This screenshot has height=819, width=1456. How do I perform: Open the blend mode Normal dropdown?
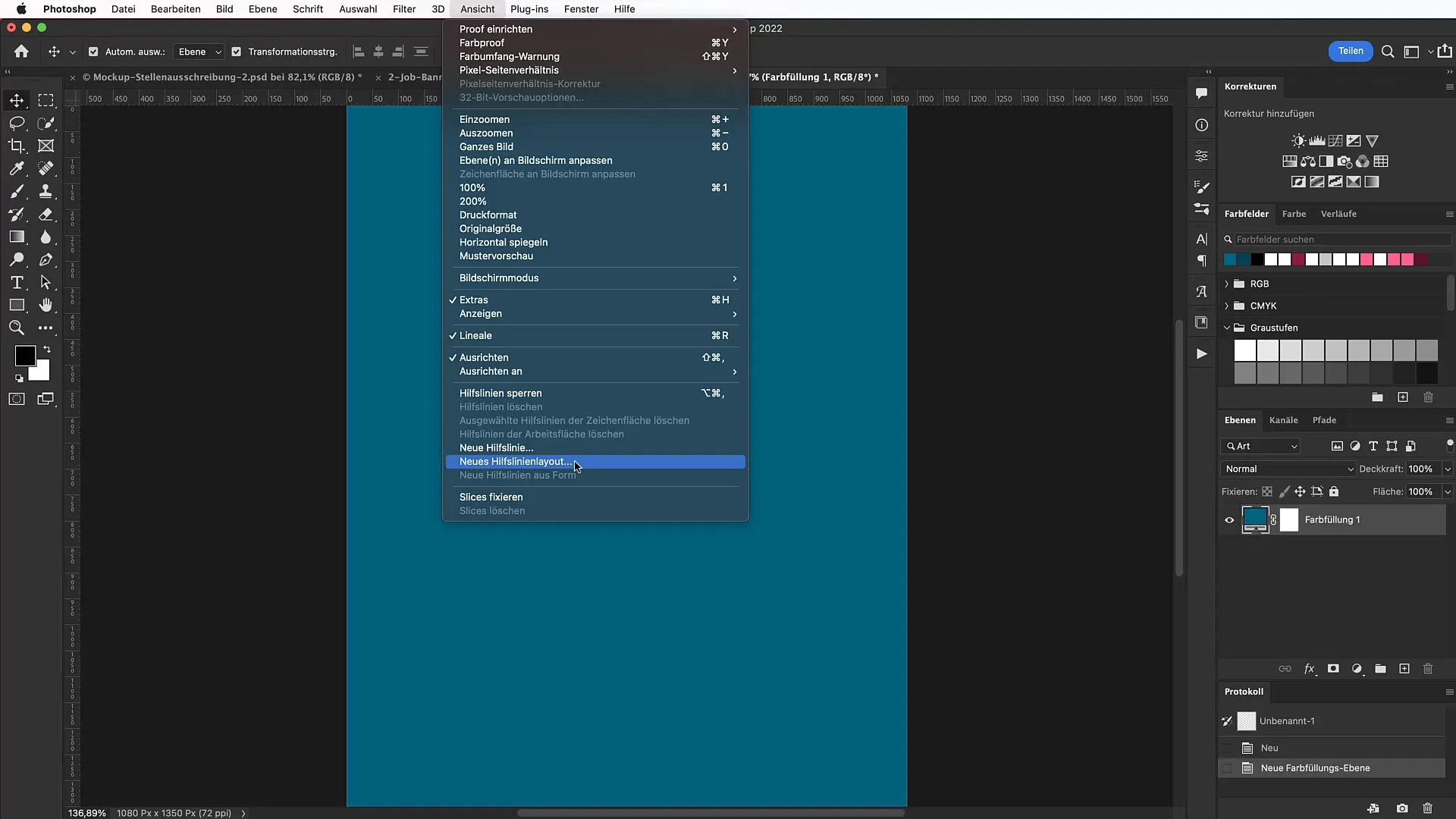(x=1288, y=469)
